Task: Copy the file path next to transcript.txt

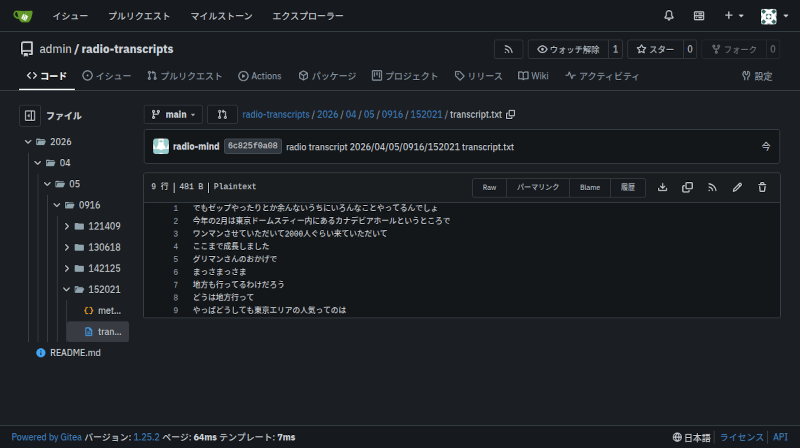Action: pos(511,115)
